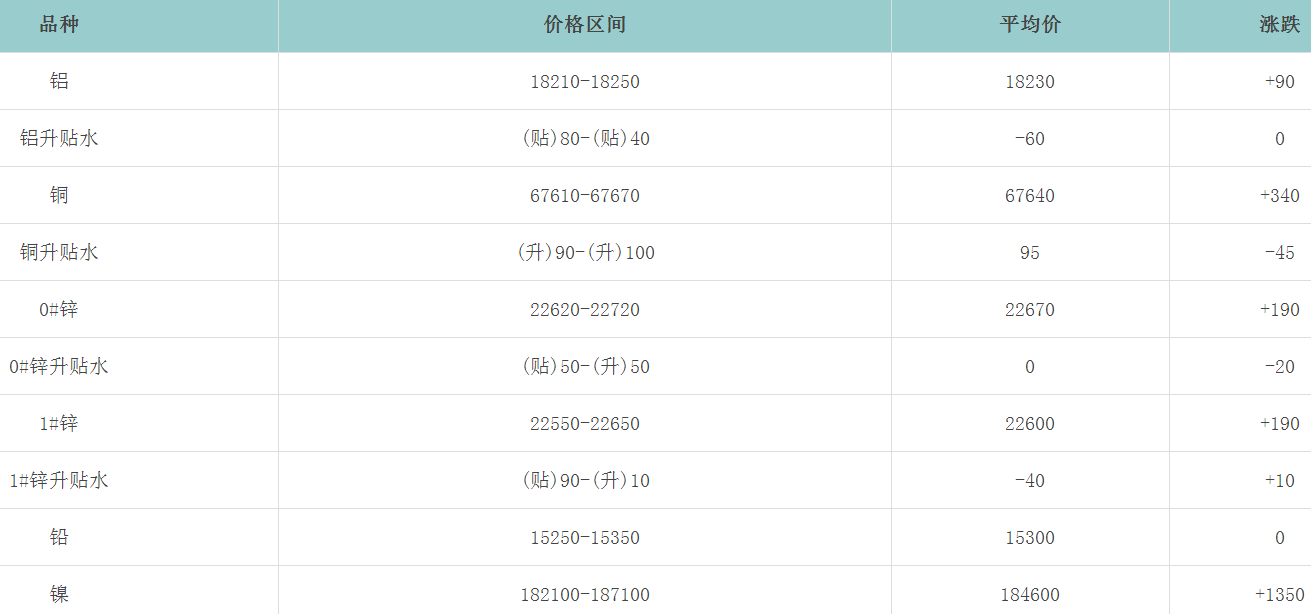Click the 涨跌 column header
The image size is (1311, 614).
pos(1279,25)
